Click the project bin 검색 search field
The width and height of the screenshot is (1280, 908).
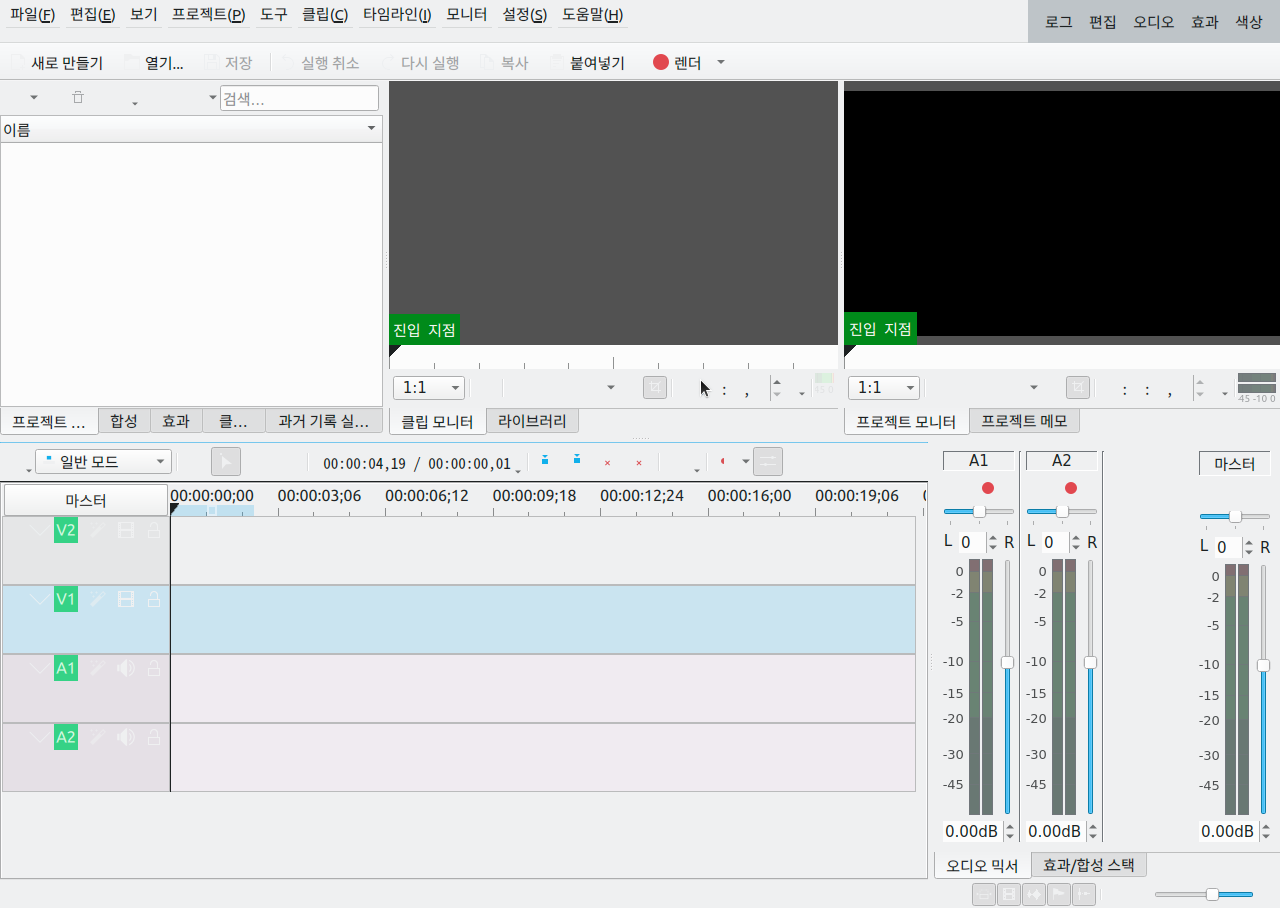coord(299,98)
